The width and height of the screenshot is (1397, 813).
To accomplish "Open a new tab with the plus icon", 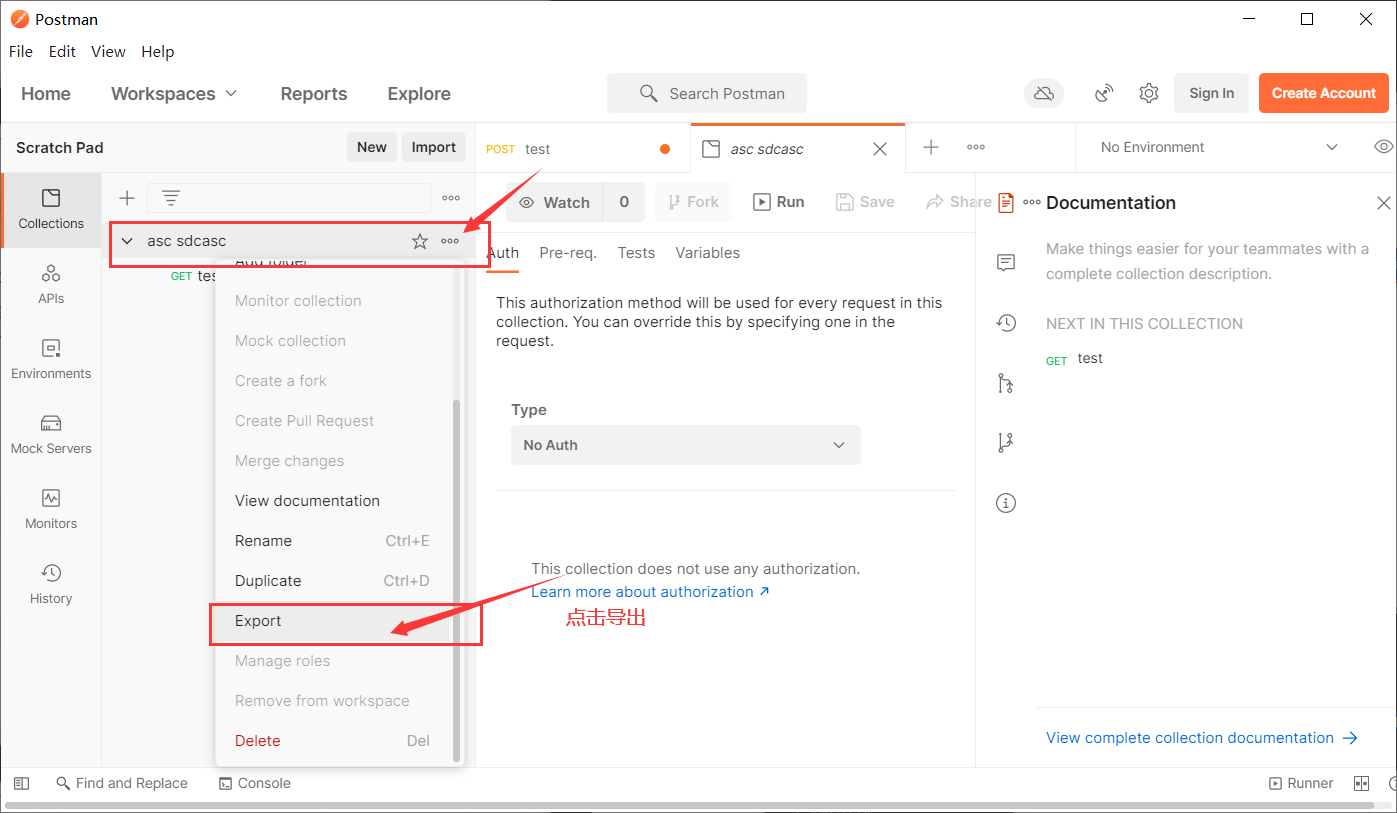I will pos(931,147).
